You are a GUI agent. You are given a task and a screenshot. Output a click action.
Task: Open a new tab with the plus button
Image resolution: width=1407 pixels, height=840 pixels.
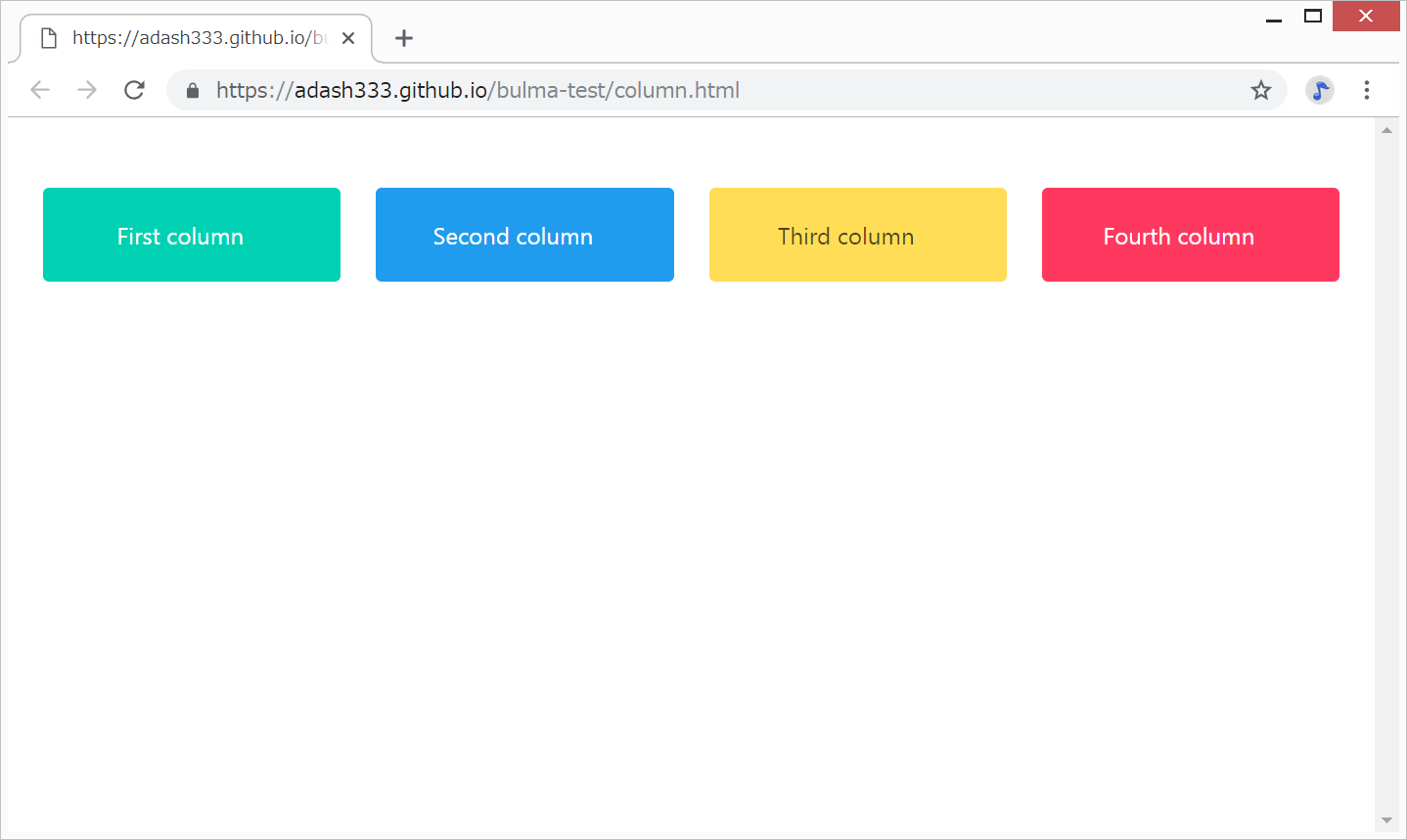pos(403,38)
